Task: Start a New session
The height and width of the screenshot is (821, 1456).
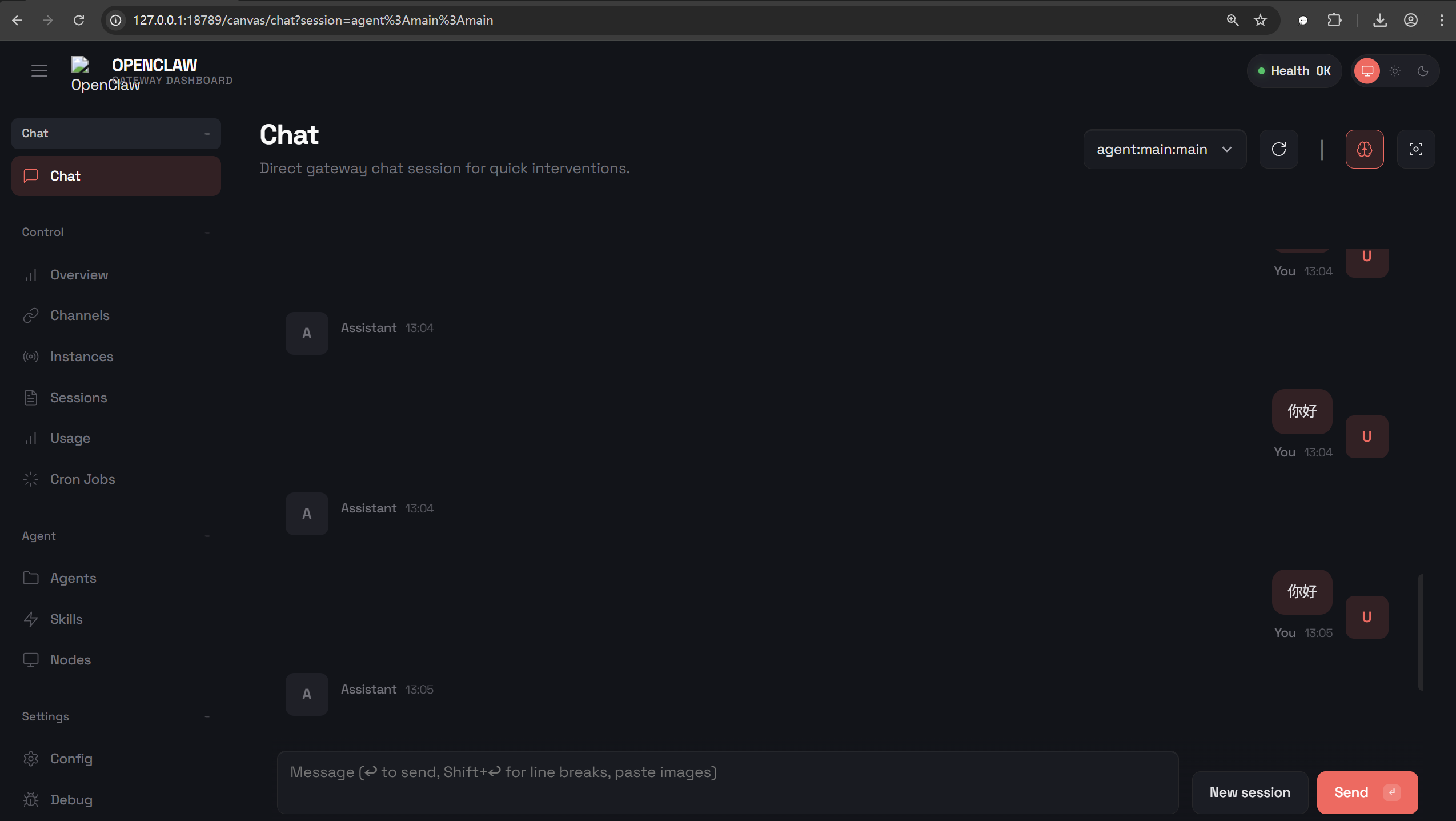Action: pos(1250,792)
